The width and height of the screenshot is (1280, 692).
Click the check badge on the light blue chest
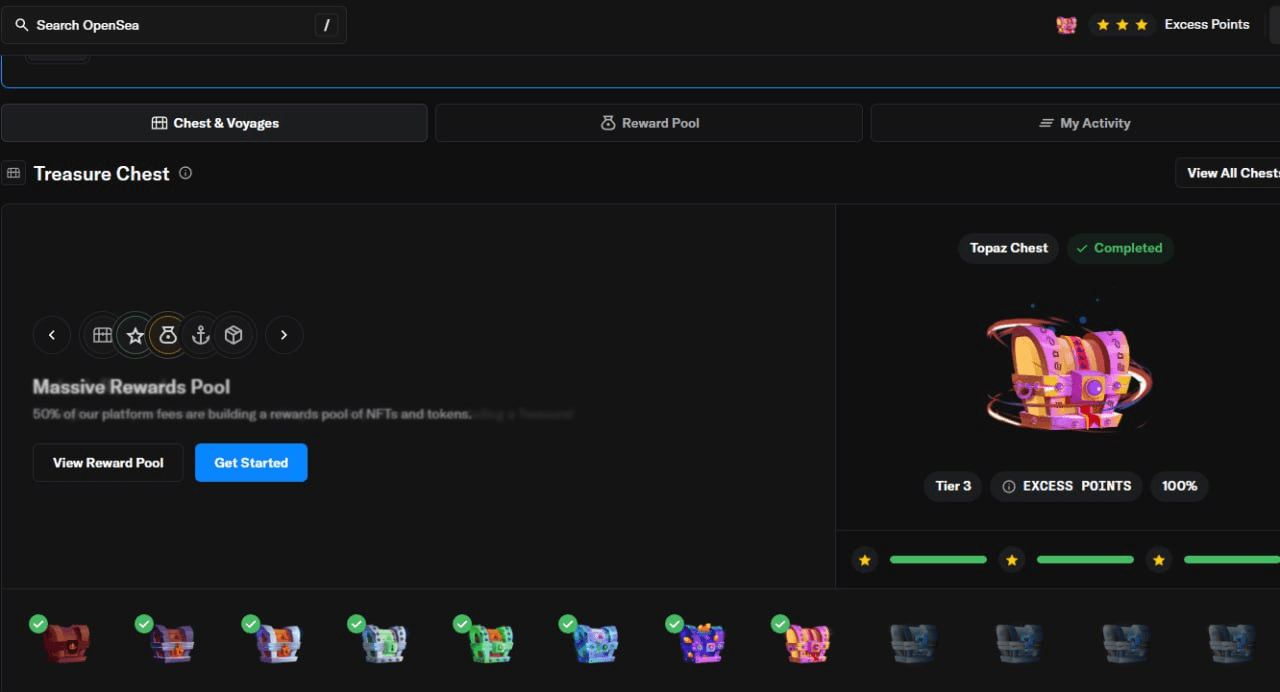[x=568, y=624]
